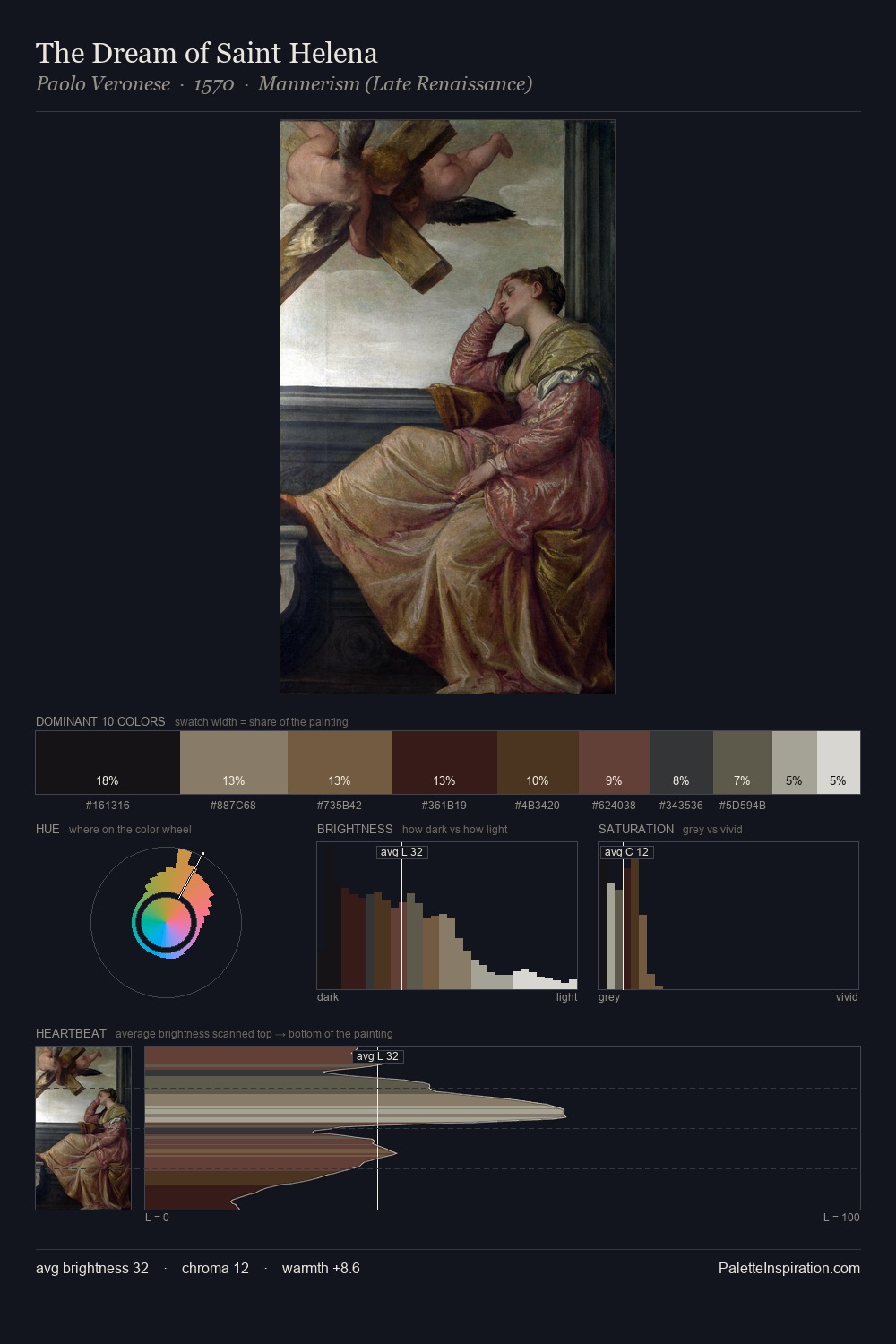Screen dimensions: 896x1344
Task: Click the warmth +8.6 footer stat
Action: 321,1269
